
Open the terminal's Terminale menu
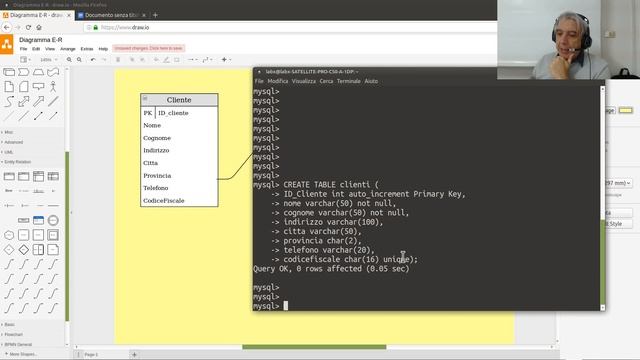[349, 81]
